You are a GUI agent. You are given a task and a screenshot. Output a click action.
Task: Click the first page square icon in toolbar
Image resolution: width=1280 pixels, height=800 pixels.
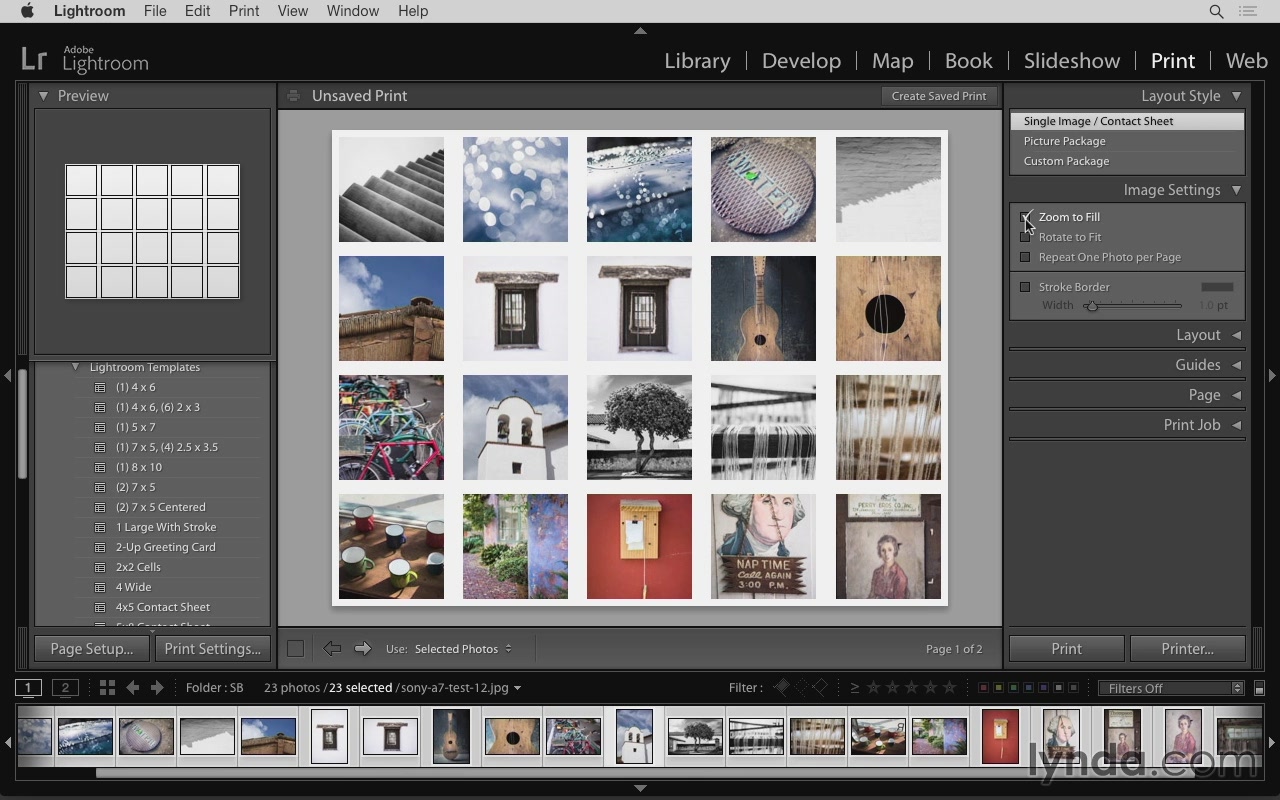[295, 649]
